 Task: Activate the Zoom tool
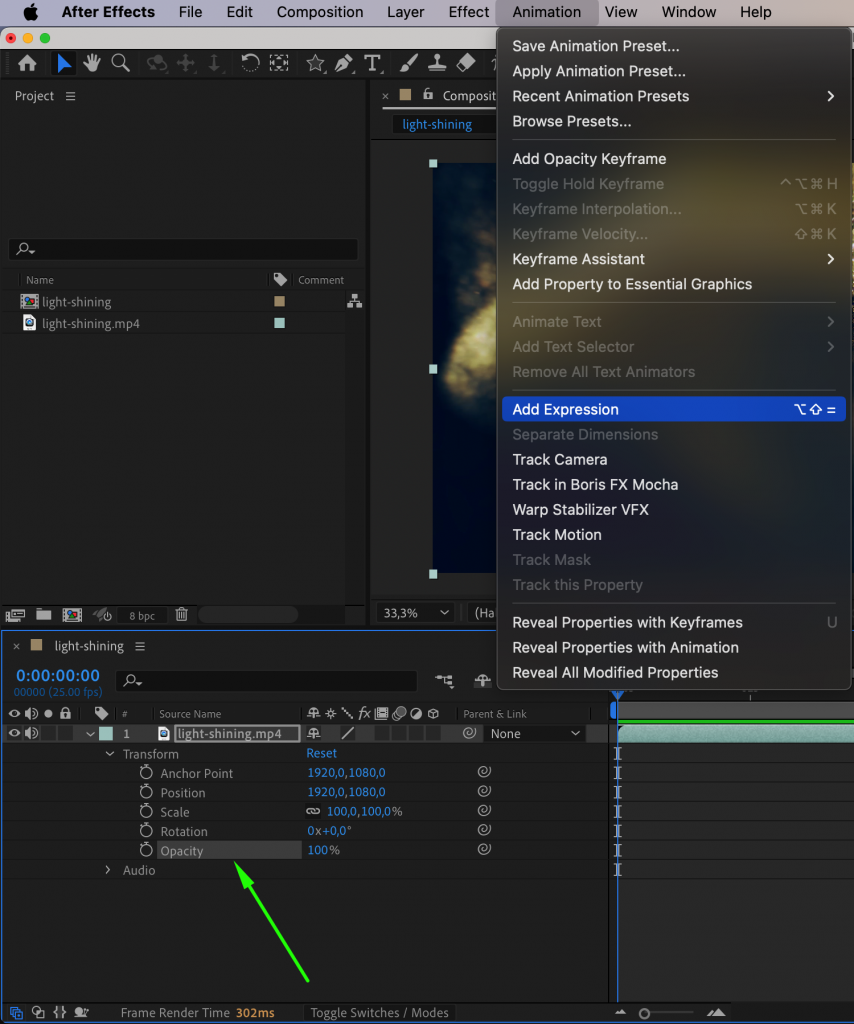point(120,62)
